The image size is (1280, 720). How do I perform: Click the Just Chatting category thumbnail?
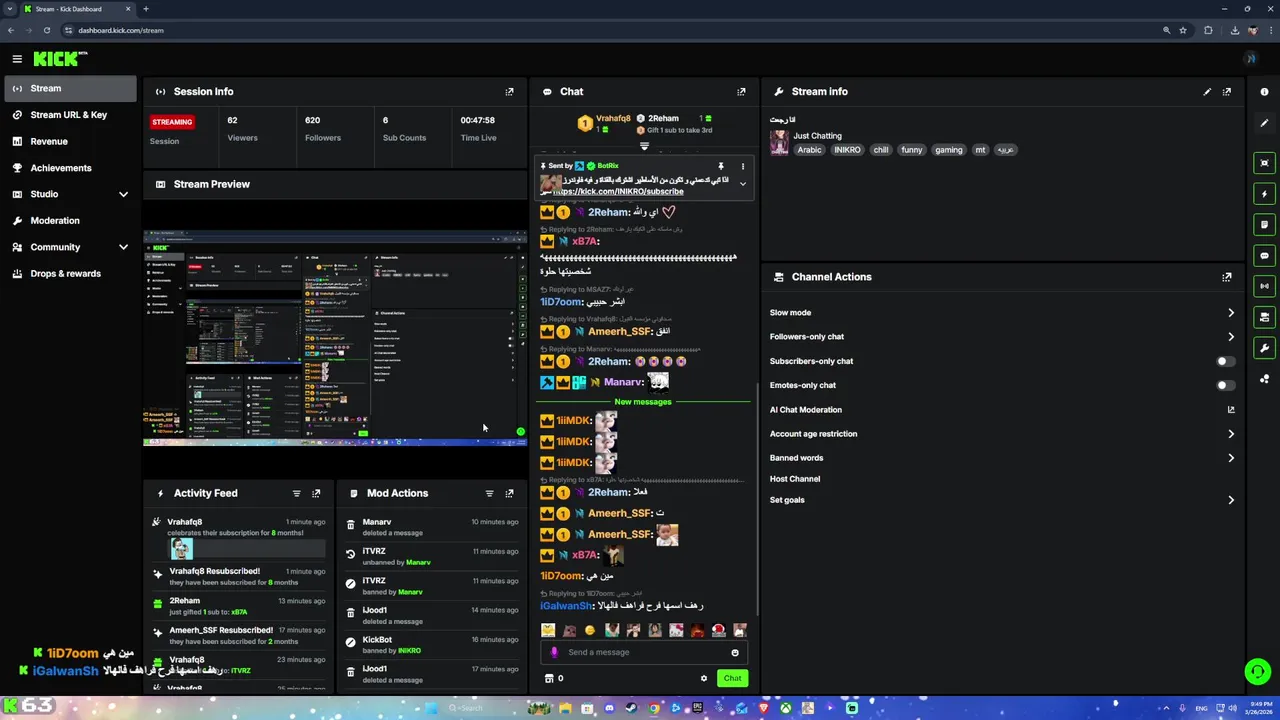tap(779, 143)
